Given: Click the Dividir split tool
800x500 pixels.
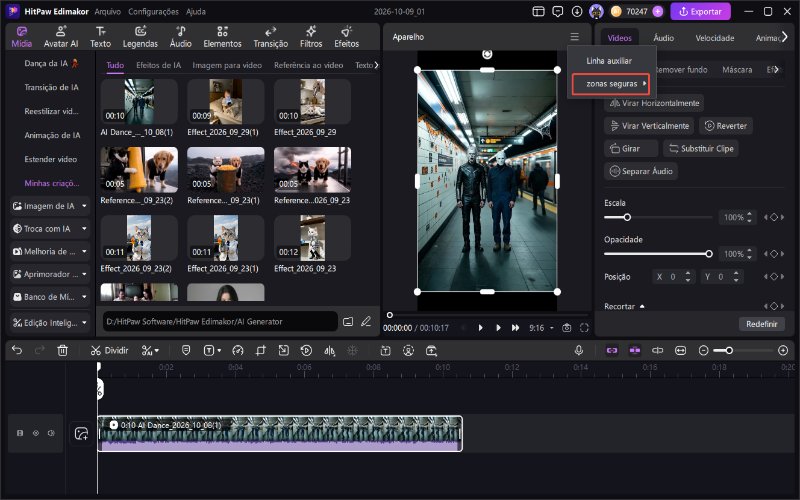Looking at the screenshot, I should [109, 351].
